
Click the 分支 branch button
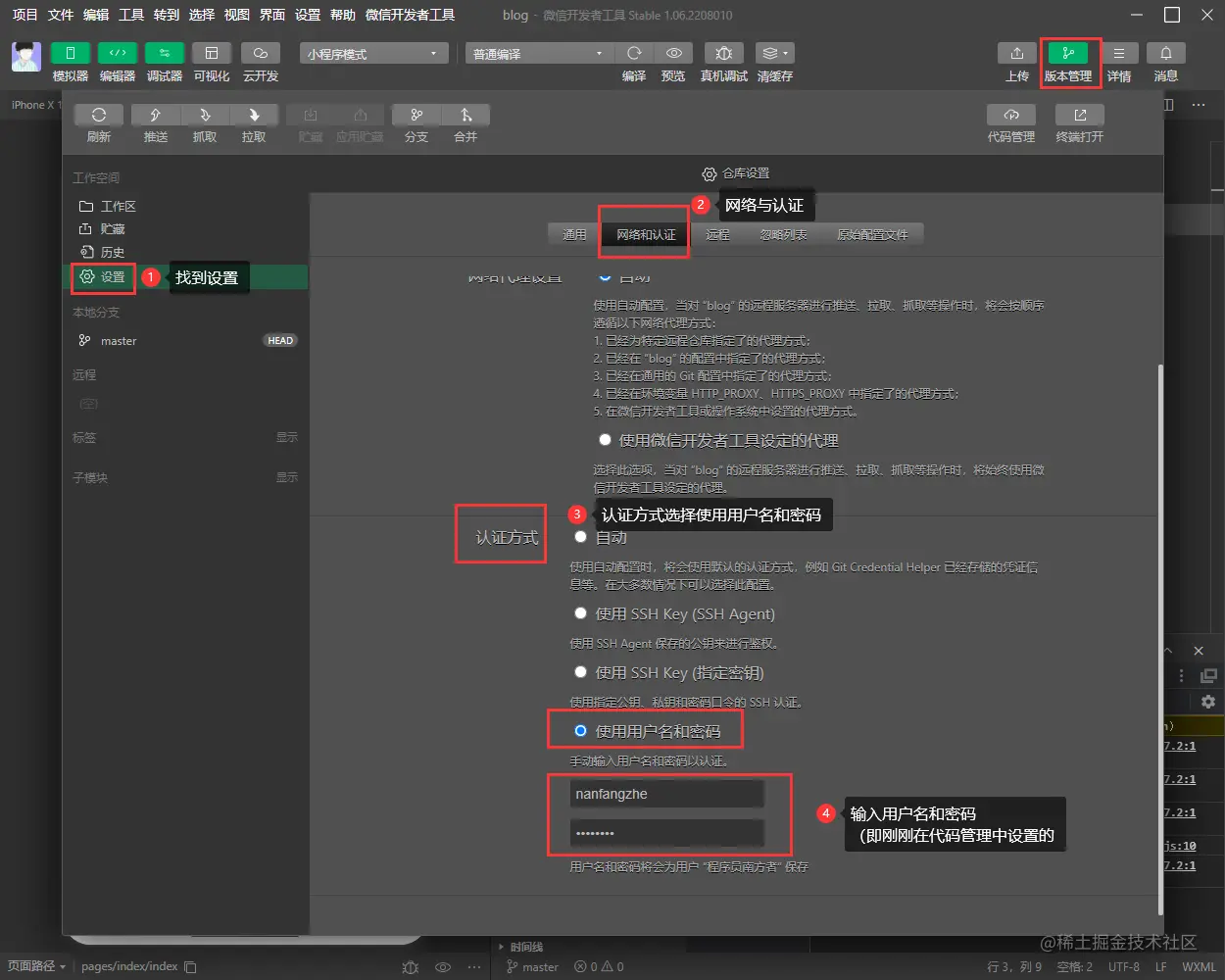coord(416,115)
